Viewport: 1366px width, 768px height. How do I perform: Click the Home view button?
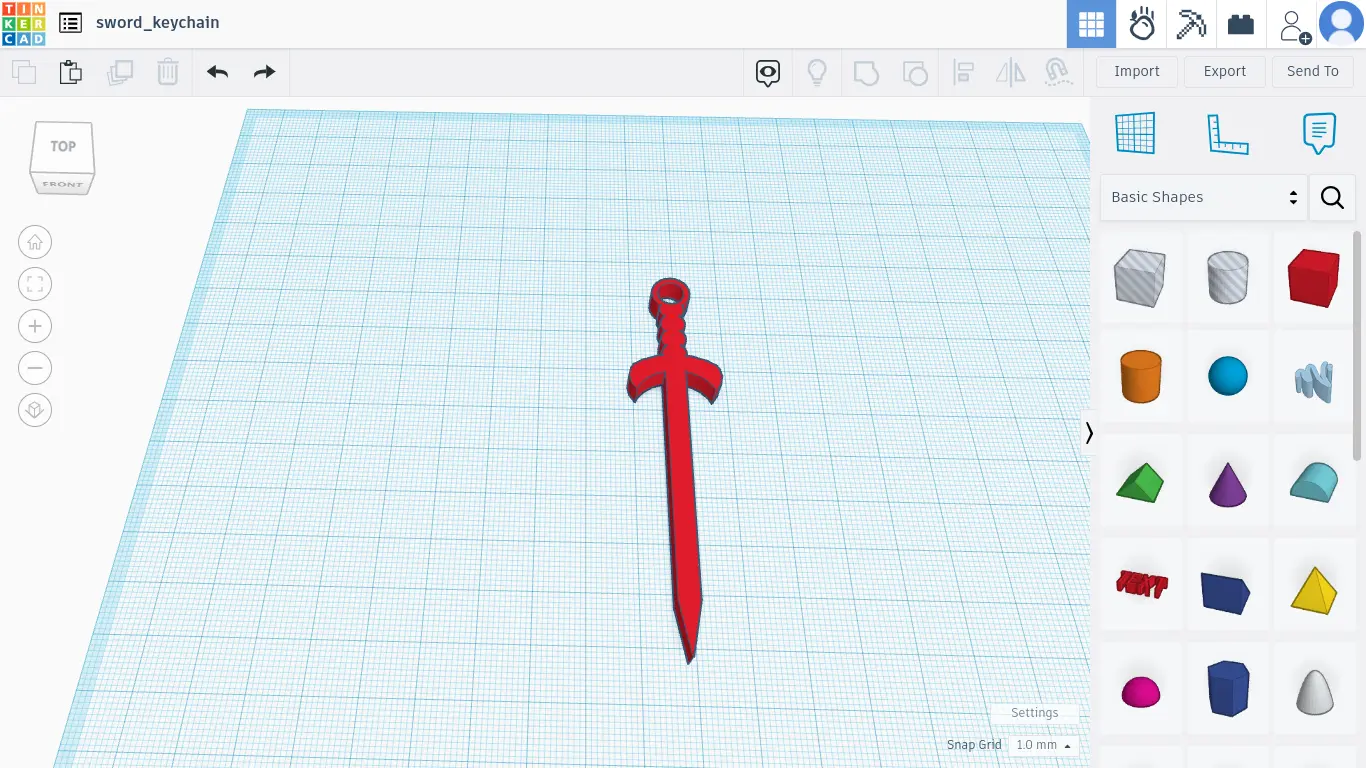coord(35,242)
